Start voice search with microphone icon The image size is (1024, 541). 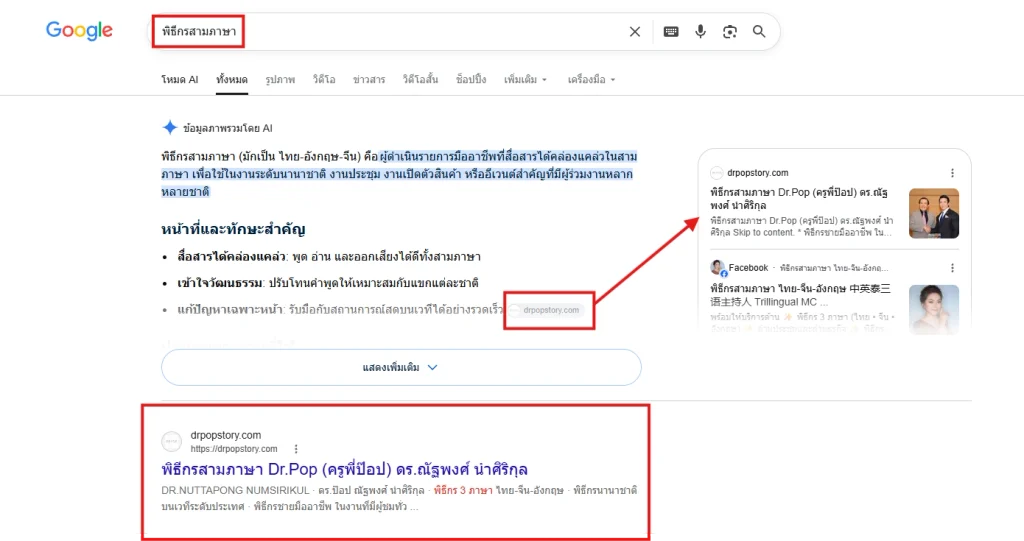coord(700,31)
